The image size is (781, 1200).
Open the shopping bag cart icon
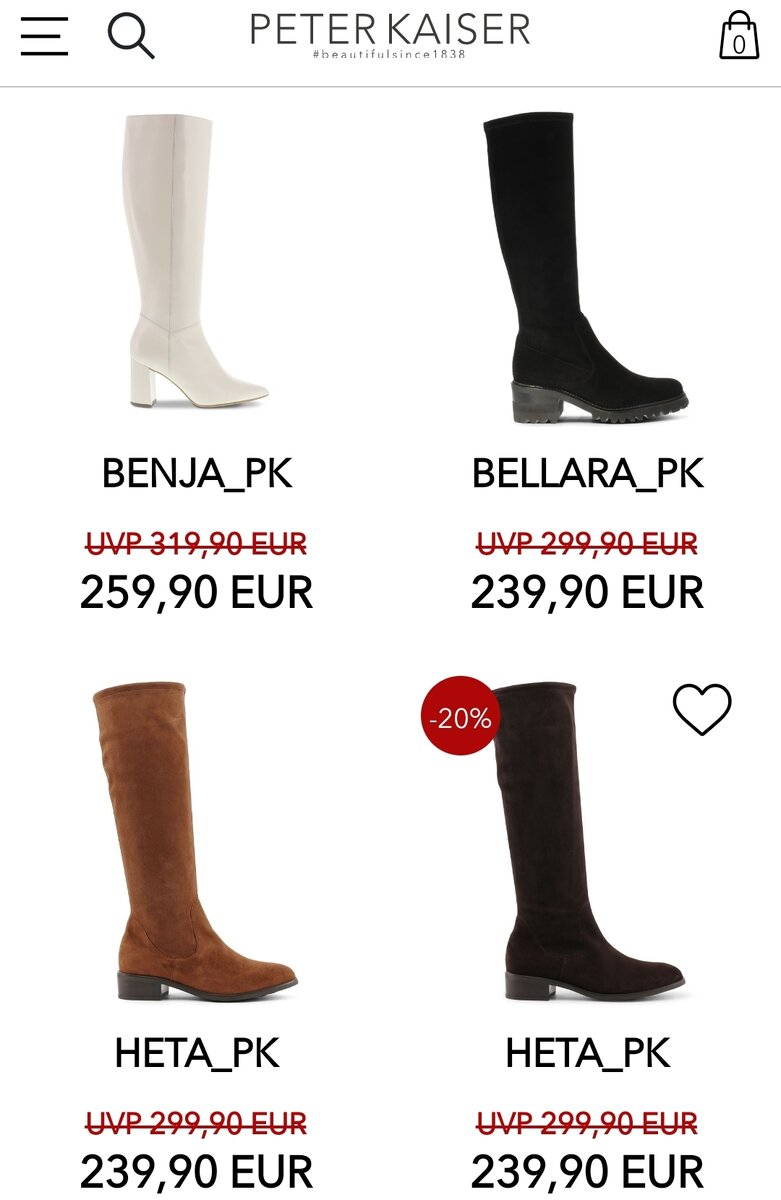[739, 35]
